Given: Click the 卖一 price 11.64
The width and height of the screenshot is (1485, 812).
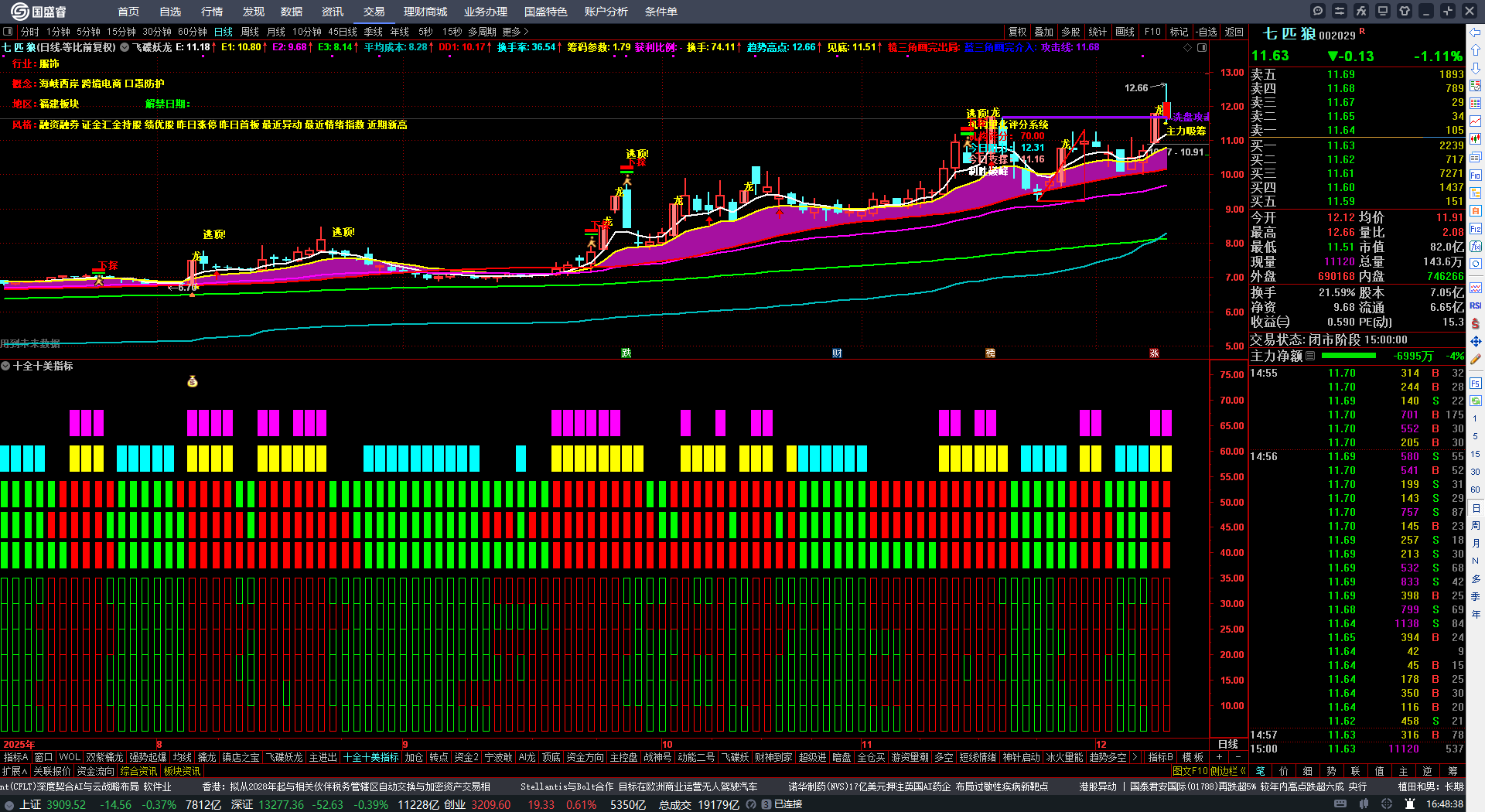Looking at the screenshot, I should pyautogui.click(x=1341, y=130).
